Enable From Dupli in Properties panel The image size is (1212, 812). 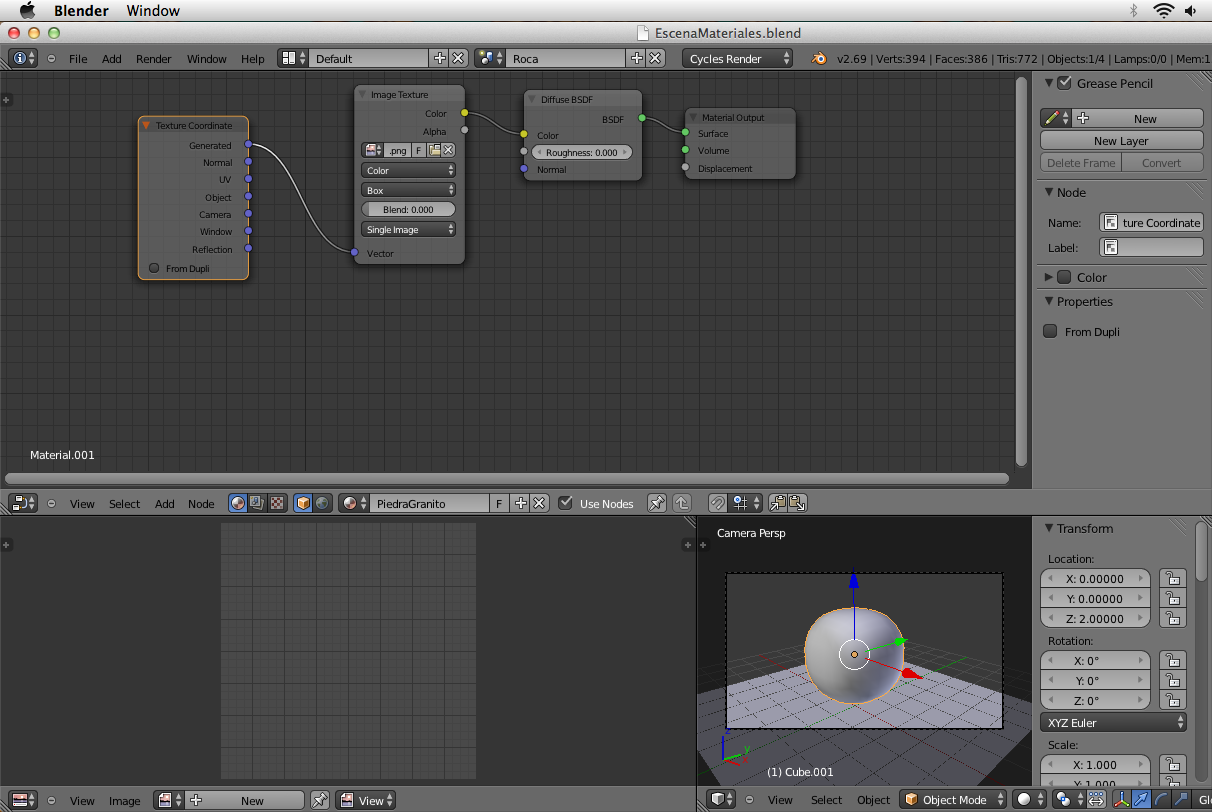click(1050, 331)
